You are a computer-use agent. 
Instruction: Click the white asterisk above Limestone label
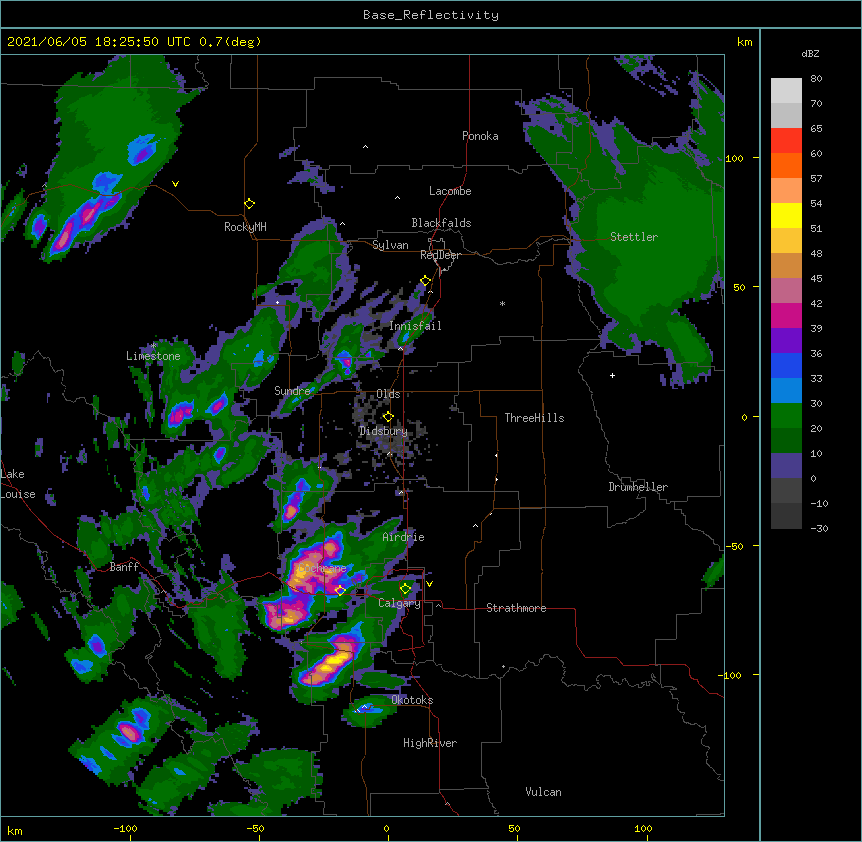pyautogui.click(x=154, y=346)
